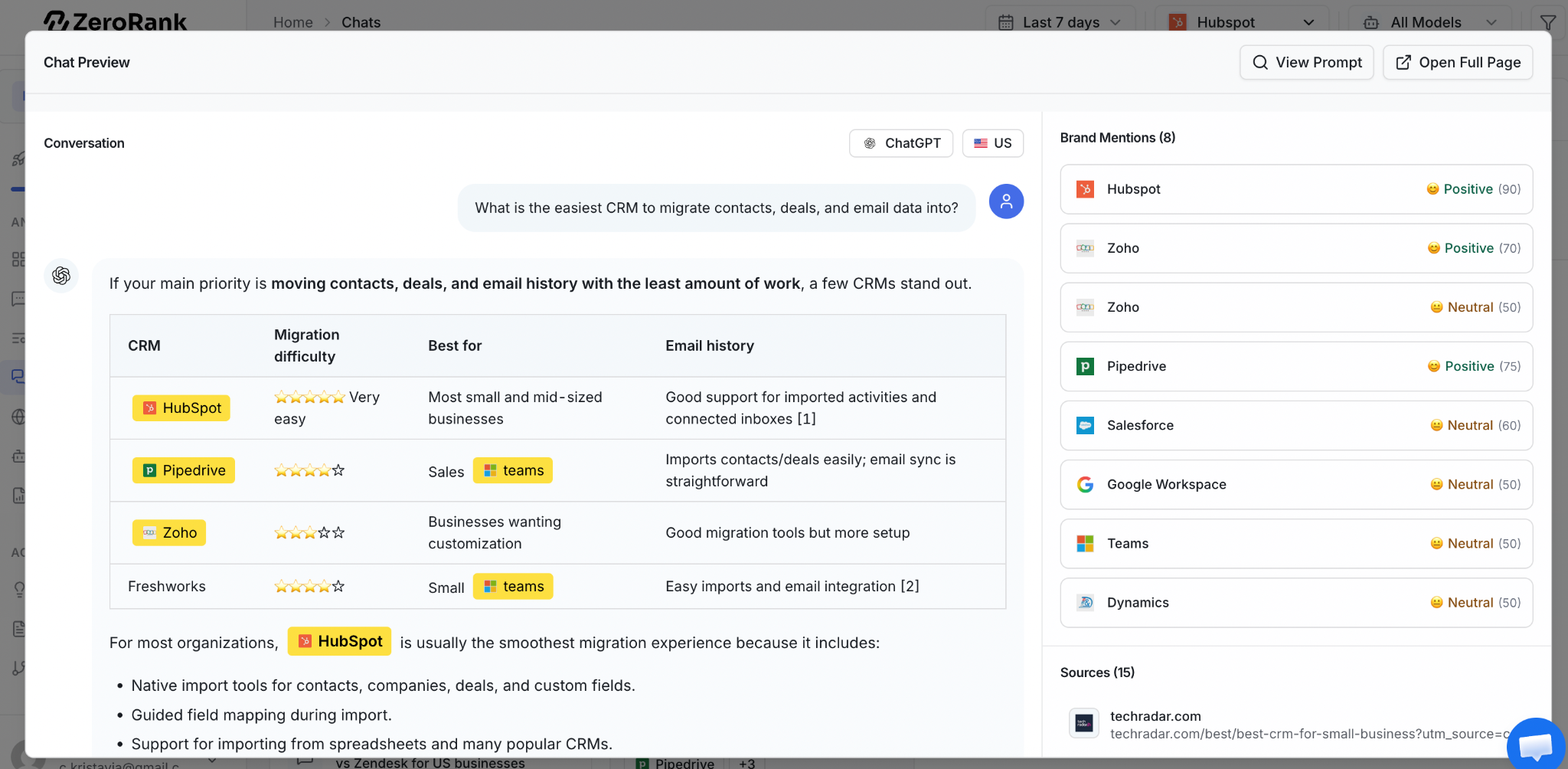The image size is (1568, 769).
Task: Expand the Hubspot brand selector dropdown
Action: 1241,22
